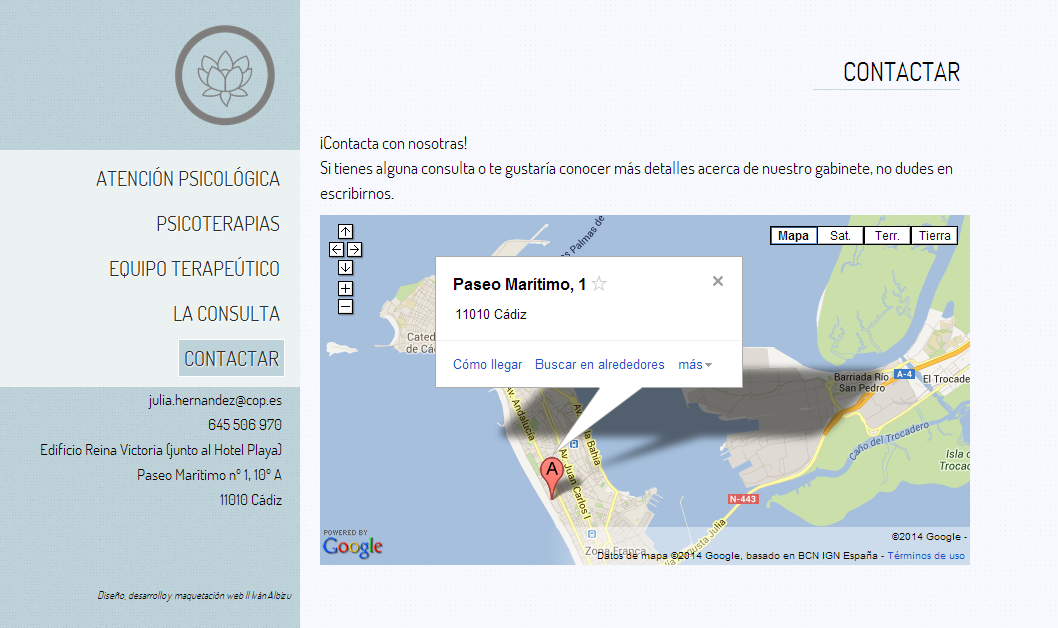
Task: Click the CONTACTAR page heading
Action: (901, 72)
